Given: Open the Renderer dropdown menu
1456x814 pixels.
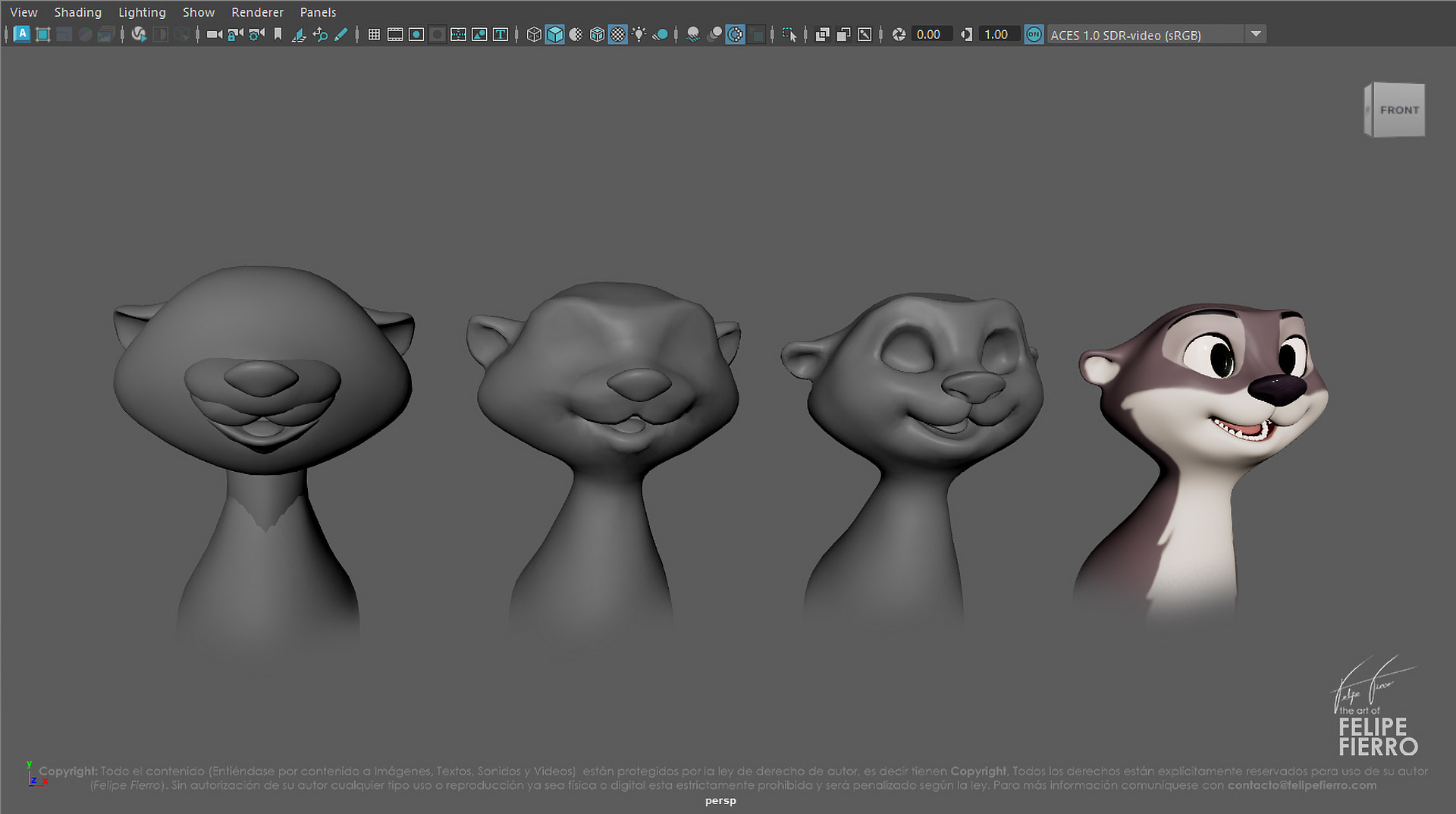Looking at the screenshot, I should [257, 12].
